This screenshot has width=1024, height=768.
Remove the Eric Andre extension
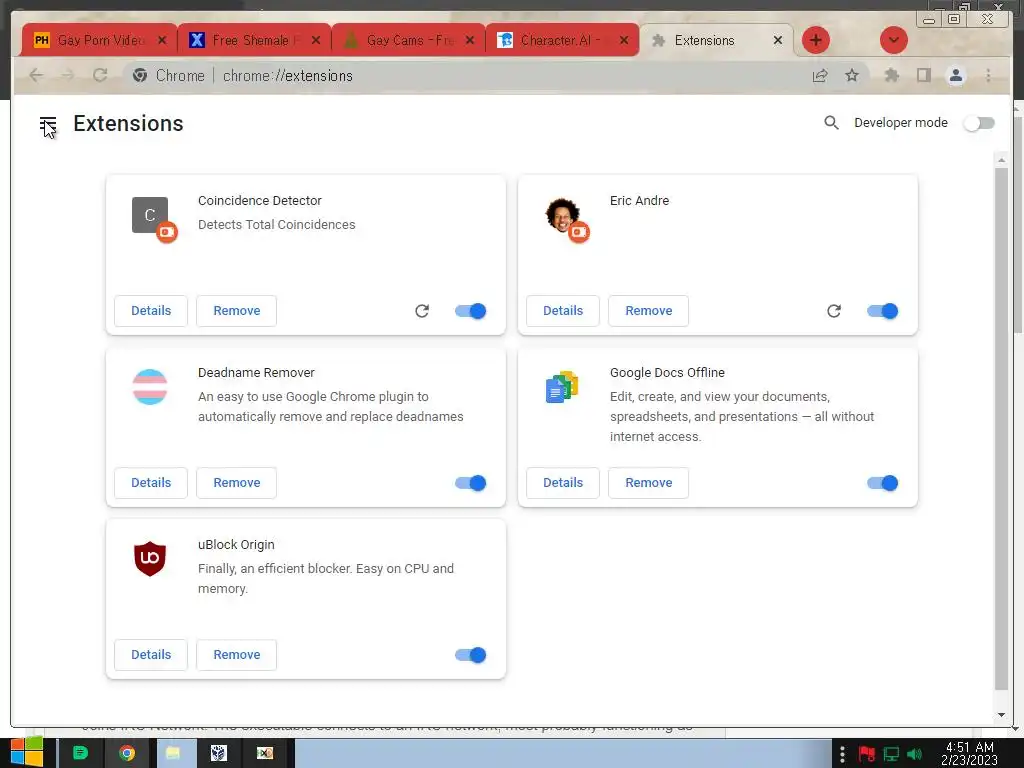pyautogui.click(x=648, y=311)
